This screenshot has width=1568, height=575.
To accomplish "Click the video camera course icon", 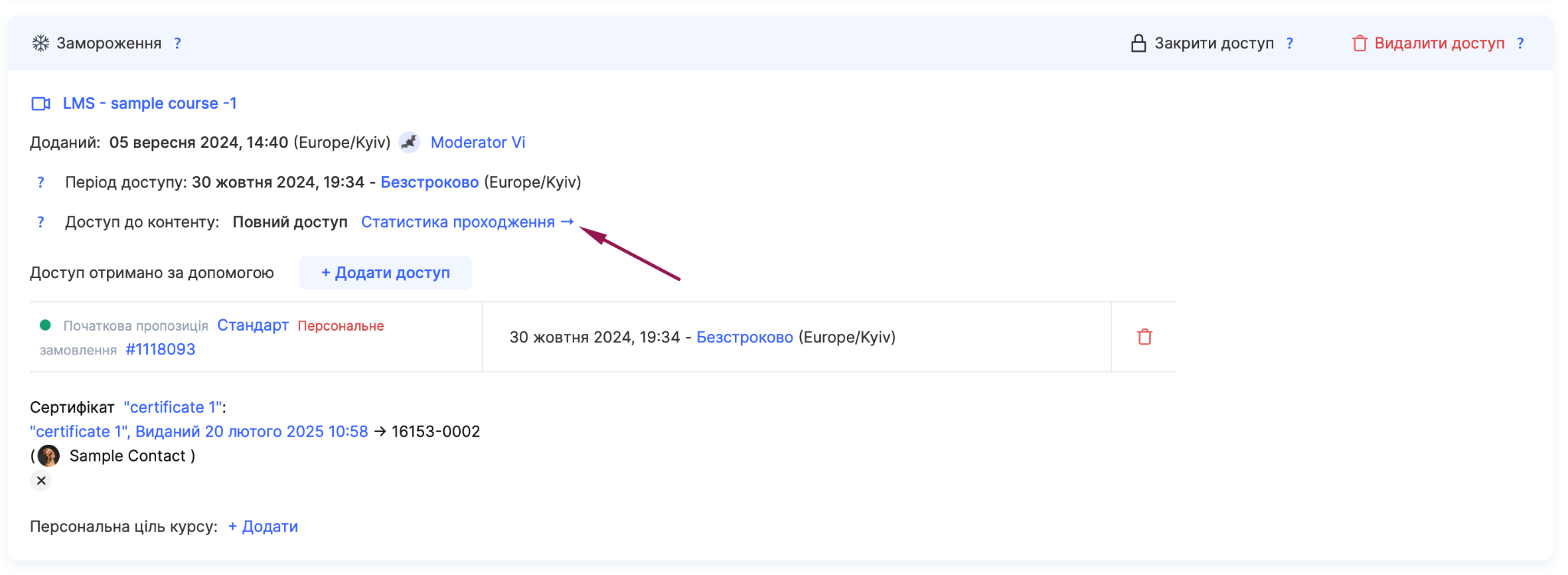I will click(41, 103).
